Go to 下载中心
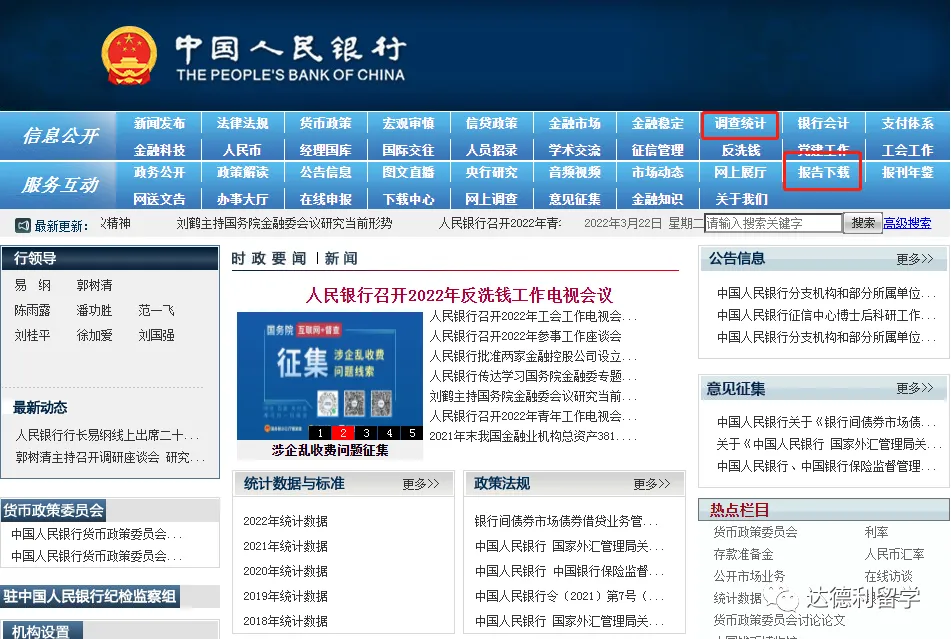Viewport: 951px width, 639px height. 408,199
